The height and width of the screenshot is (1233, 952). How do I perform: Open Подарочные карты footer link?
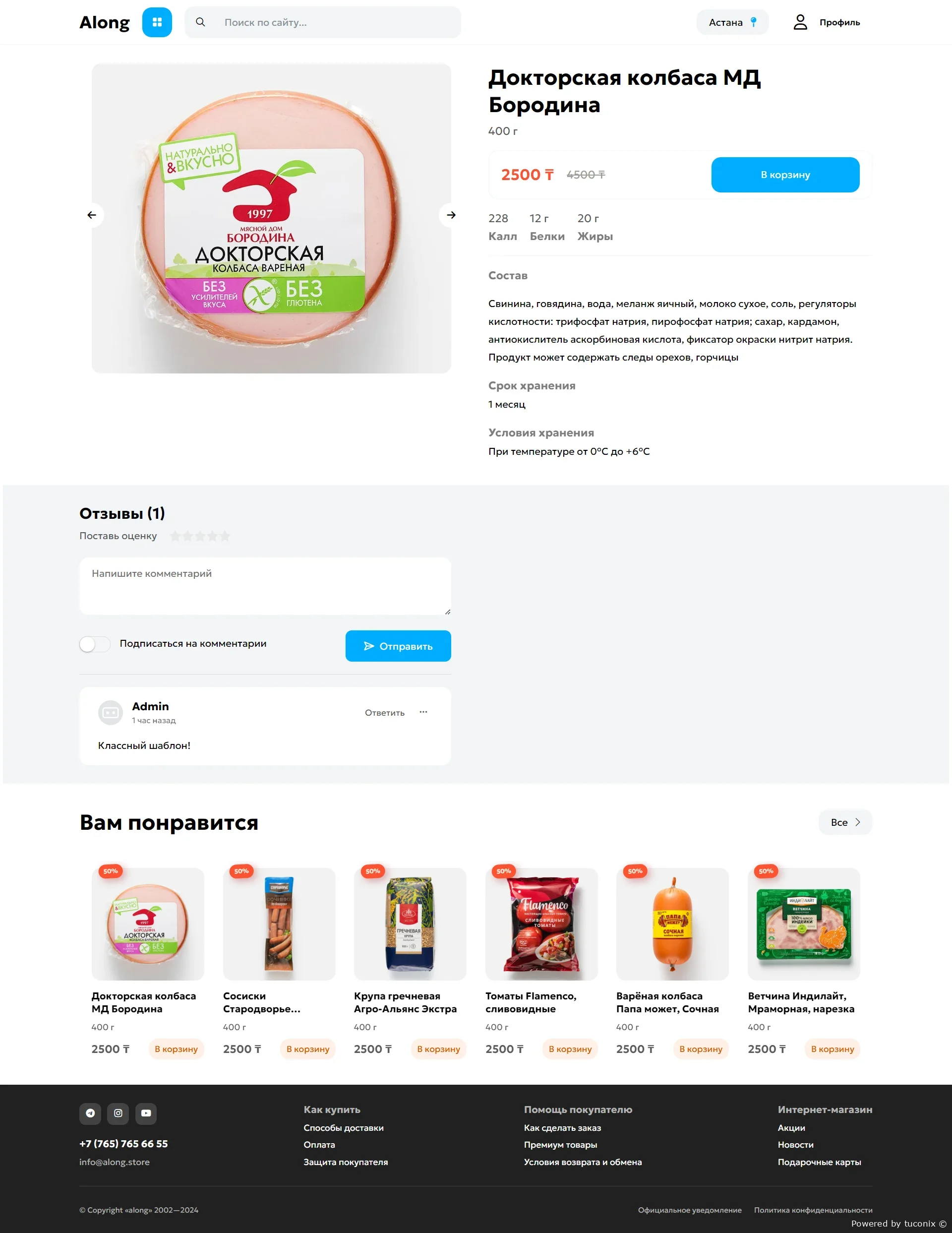click(x=819, y=1163)
